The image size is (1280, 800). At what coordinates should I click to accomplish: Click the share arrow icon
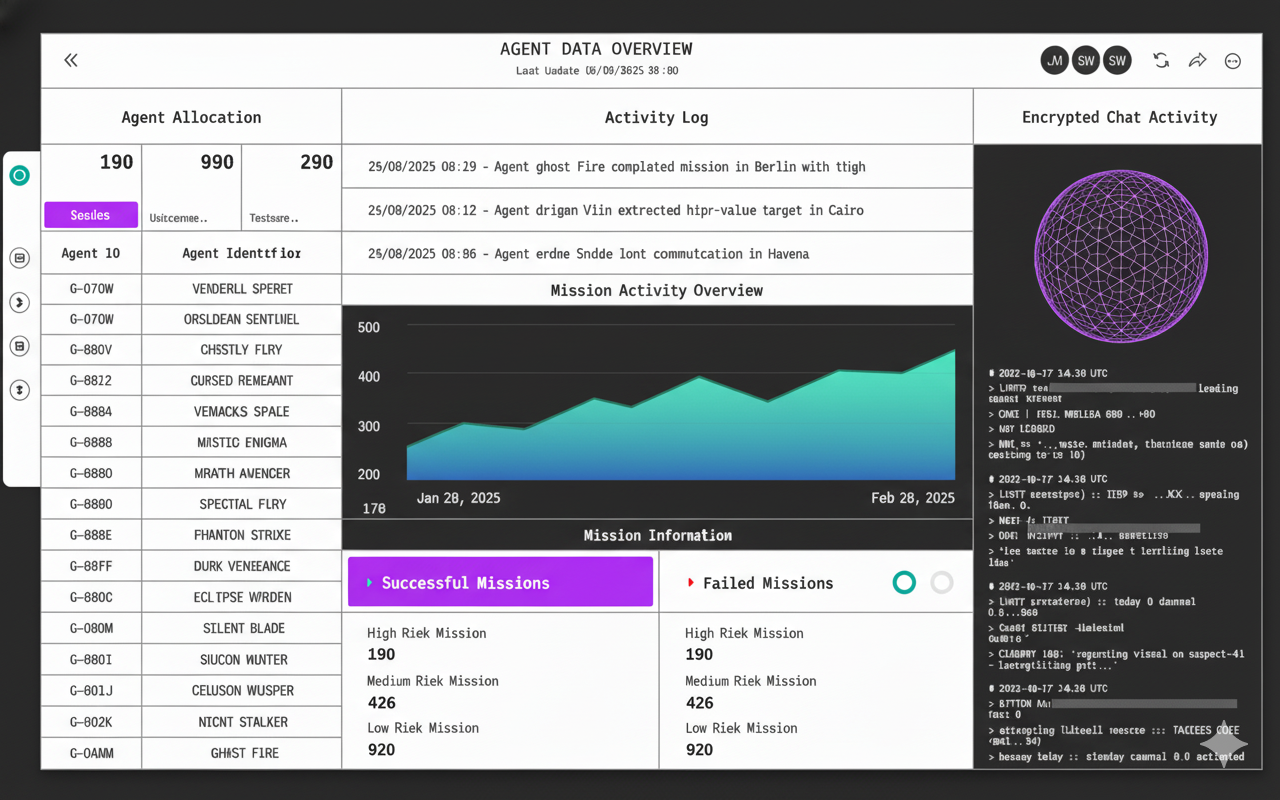pos(1197,61)
